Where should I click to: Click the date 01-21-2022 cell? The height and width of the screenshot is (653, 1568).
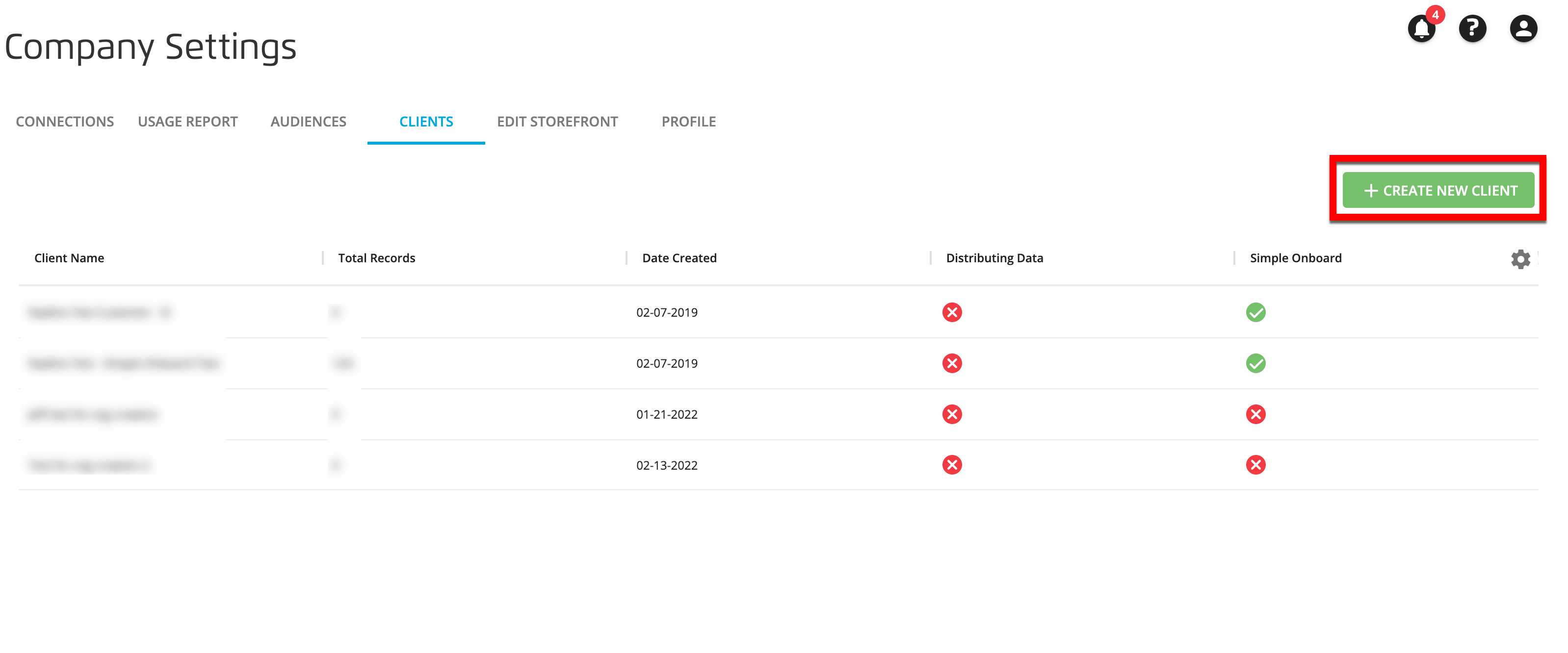pos(667,415)
